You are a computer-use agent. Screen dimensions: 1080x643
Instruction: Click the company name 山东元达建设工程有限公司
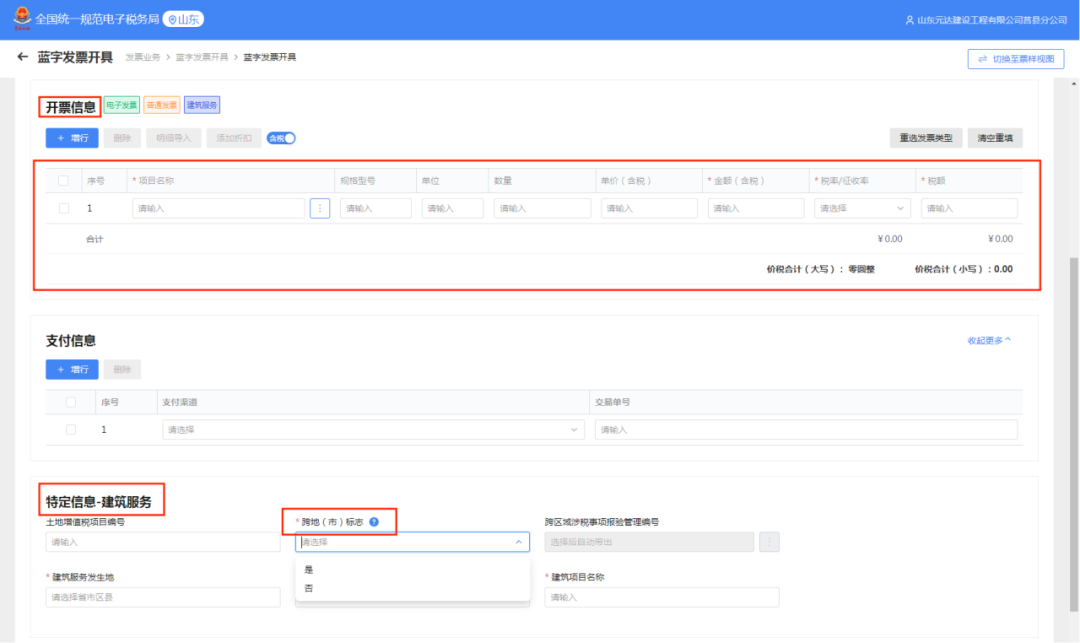click(992, 20)
